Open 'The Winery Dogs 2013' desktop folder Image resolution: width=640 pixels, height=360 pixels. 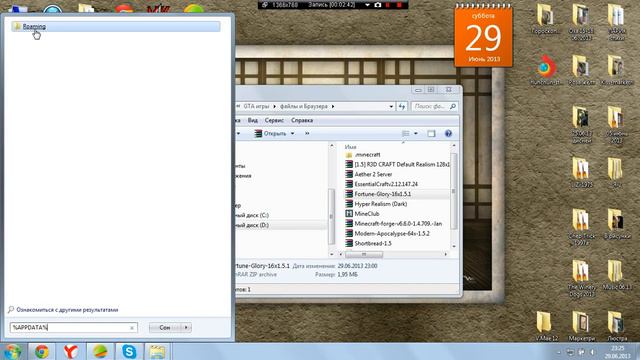581,278
